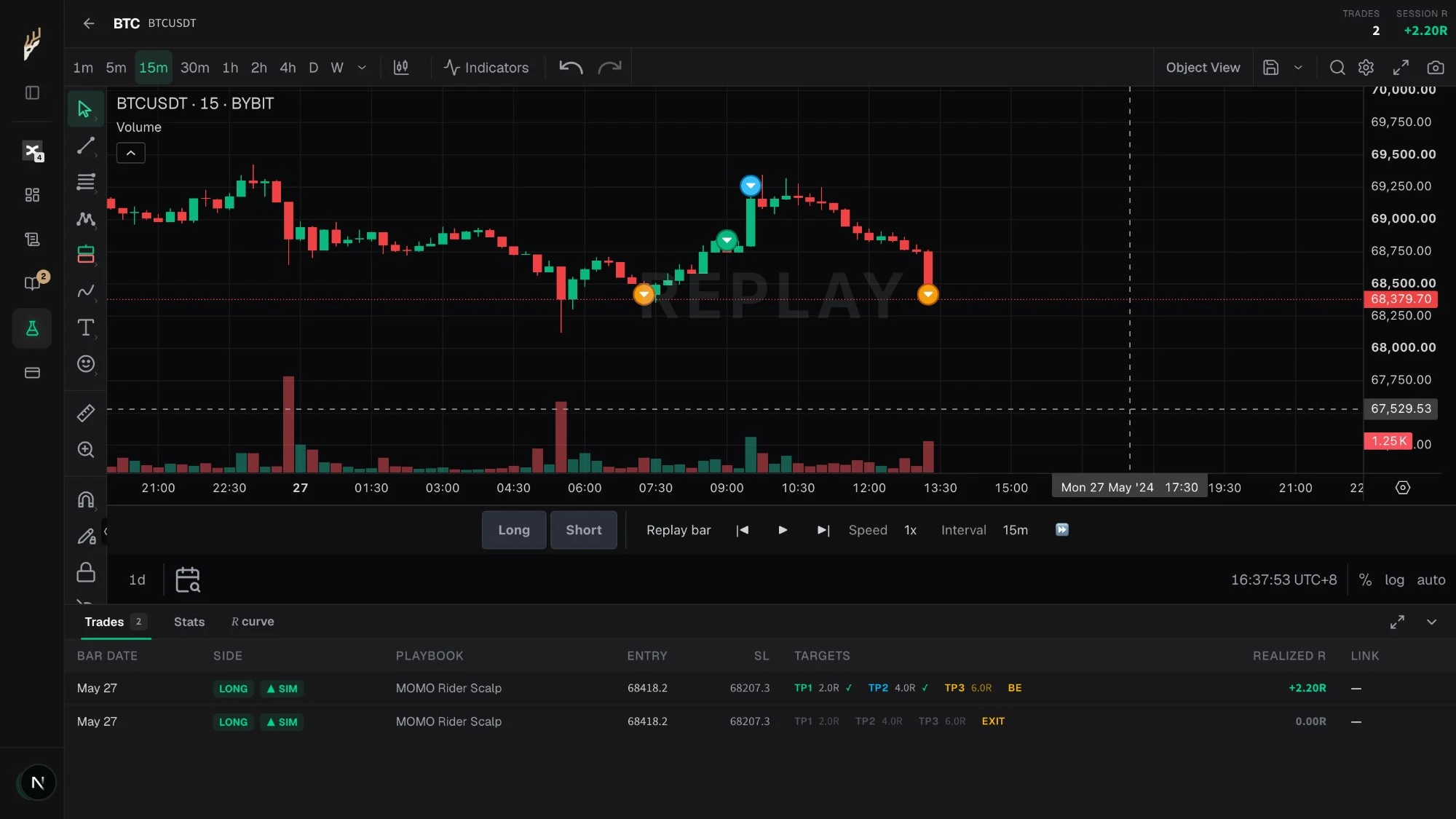The height and width of the screenshot is (819, 1456).
Task: Activate the zoom in tool
Action: (85, 449)
